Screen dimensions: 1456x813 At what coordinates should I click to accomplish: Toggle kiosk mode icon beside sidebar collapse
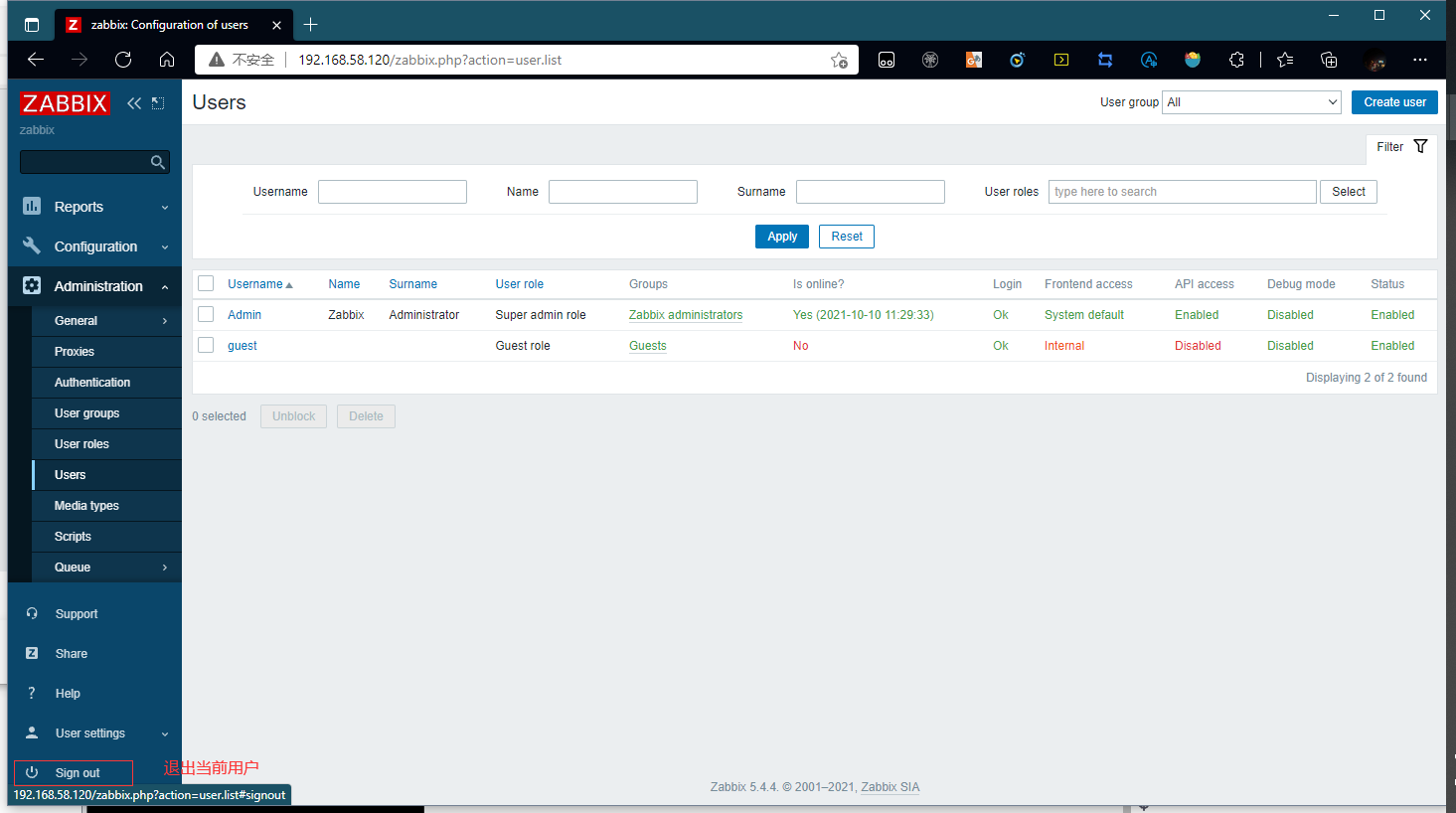tap(158, 103)
